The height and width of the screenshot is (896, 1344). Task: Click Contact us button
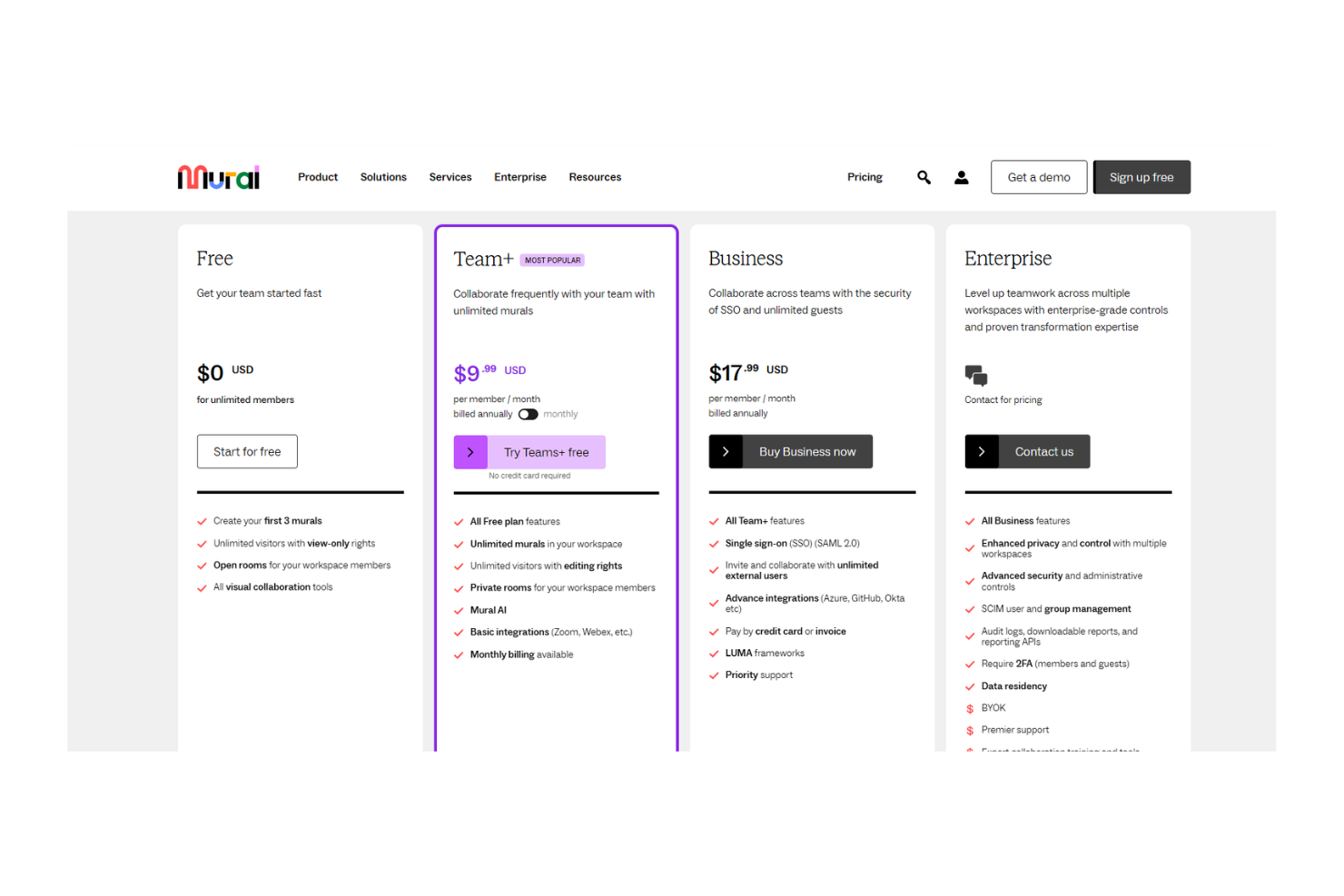pos(1027,451)
